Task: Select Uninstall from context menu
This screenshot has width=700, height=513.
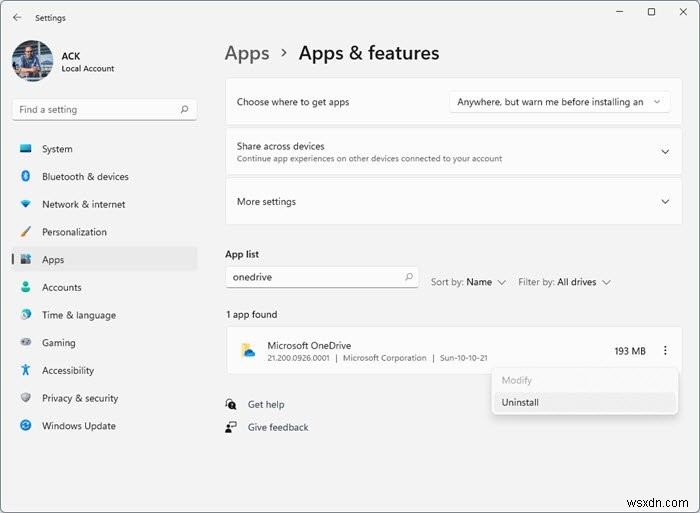Action: click(520, 402)
